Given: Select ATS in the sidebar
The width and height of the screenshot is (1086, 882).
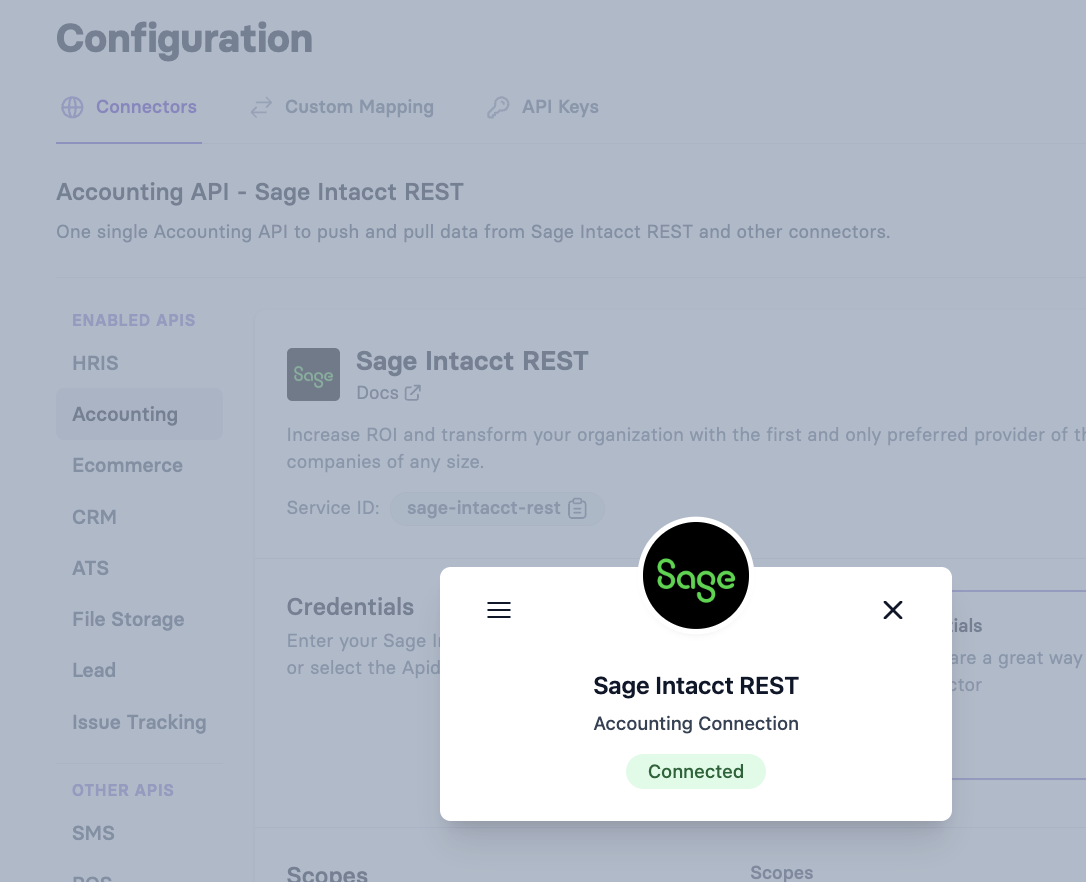Looking at the screenshot, I should pos(90,568).
